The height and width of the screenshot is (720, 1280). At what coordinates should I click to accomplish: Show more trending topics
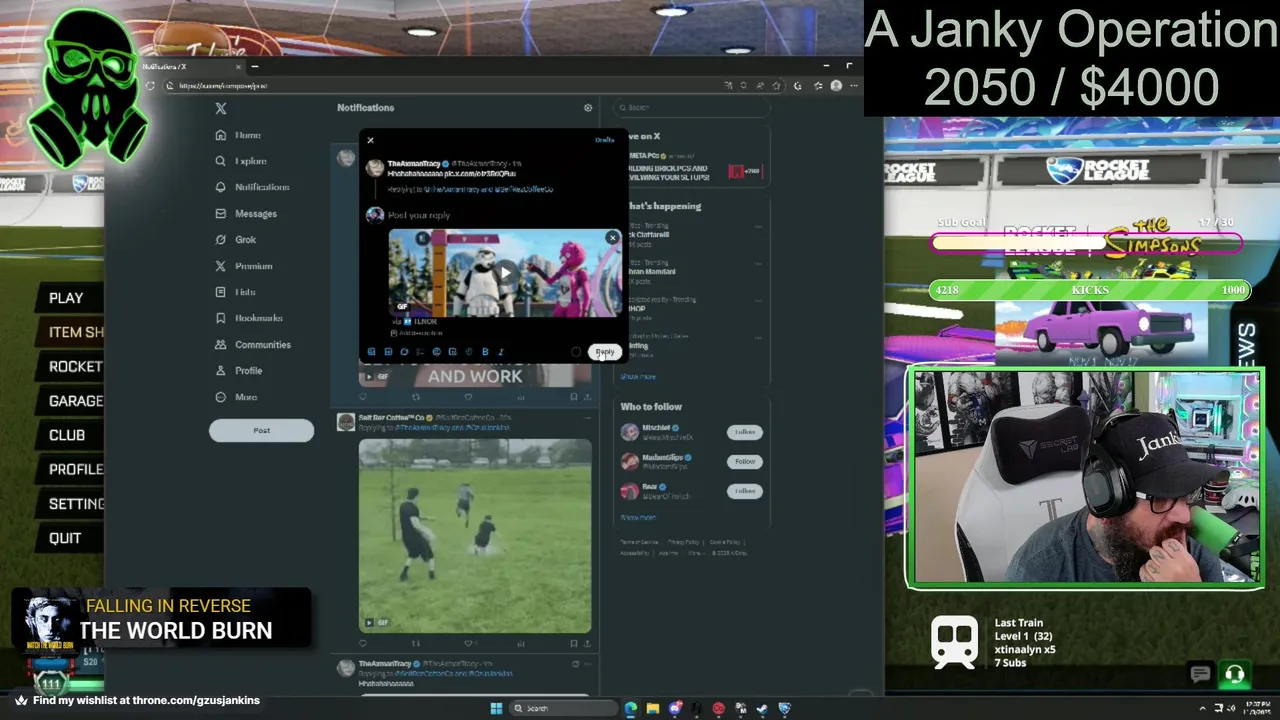[x=638, y=377]
